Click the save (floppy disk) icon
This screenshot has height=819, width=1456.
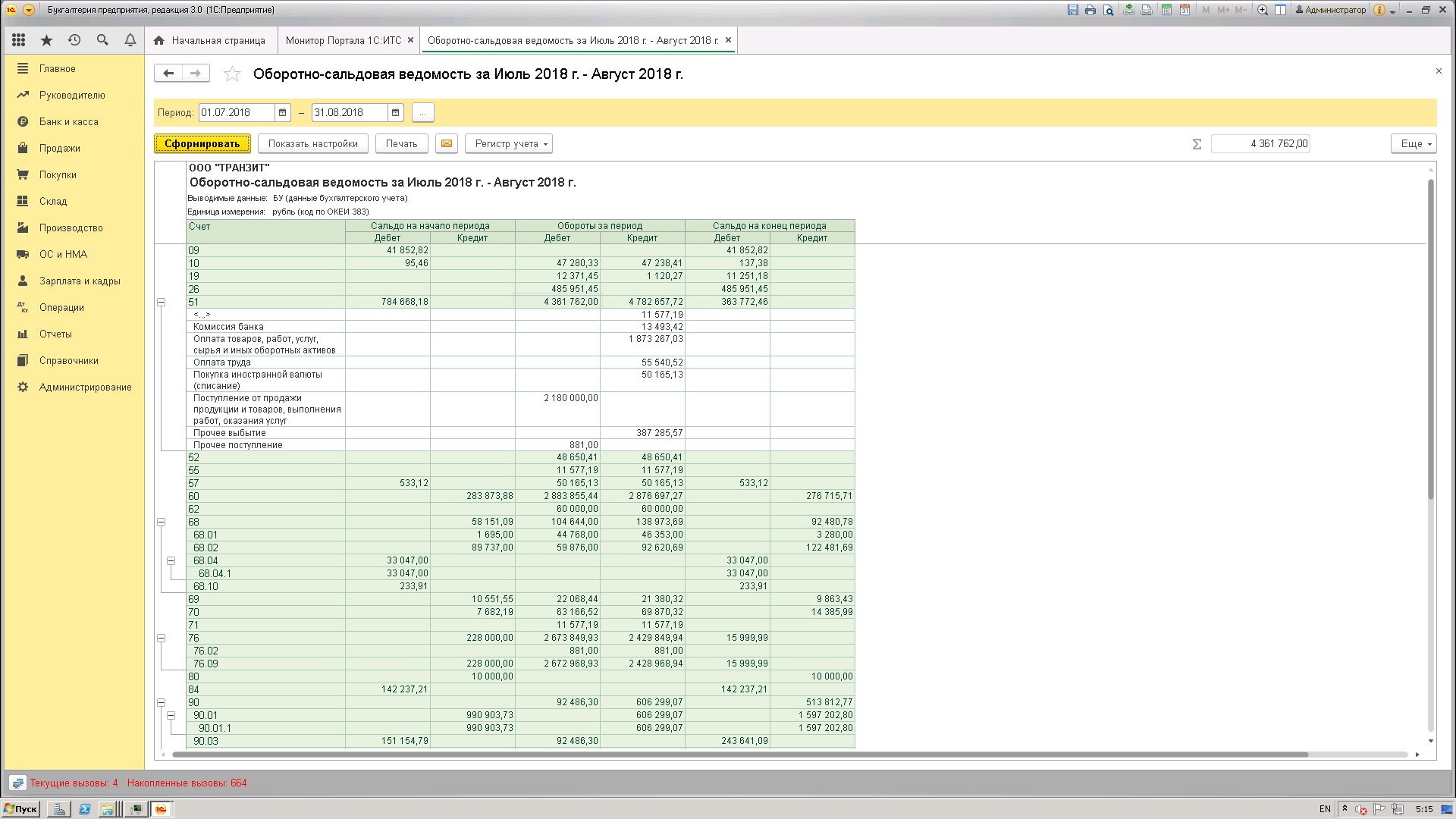1072,10
